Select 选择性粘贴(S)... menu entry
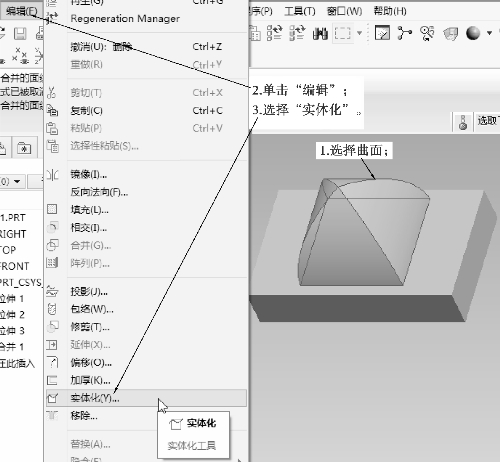Screen dimensions: 500x462 (147, 146)
